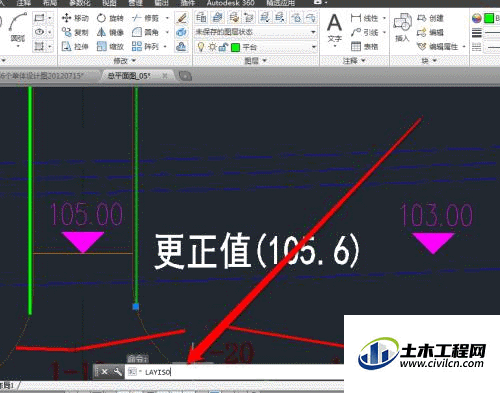Click the Insert block (插入) button

pyautogui.click(x=402, y=28)
